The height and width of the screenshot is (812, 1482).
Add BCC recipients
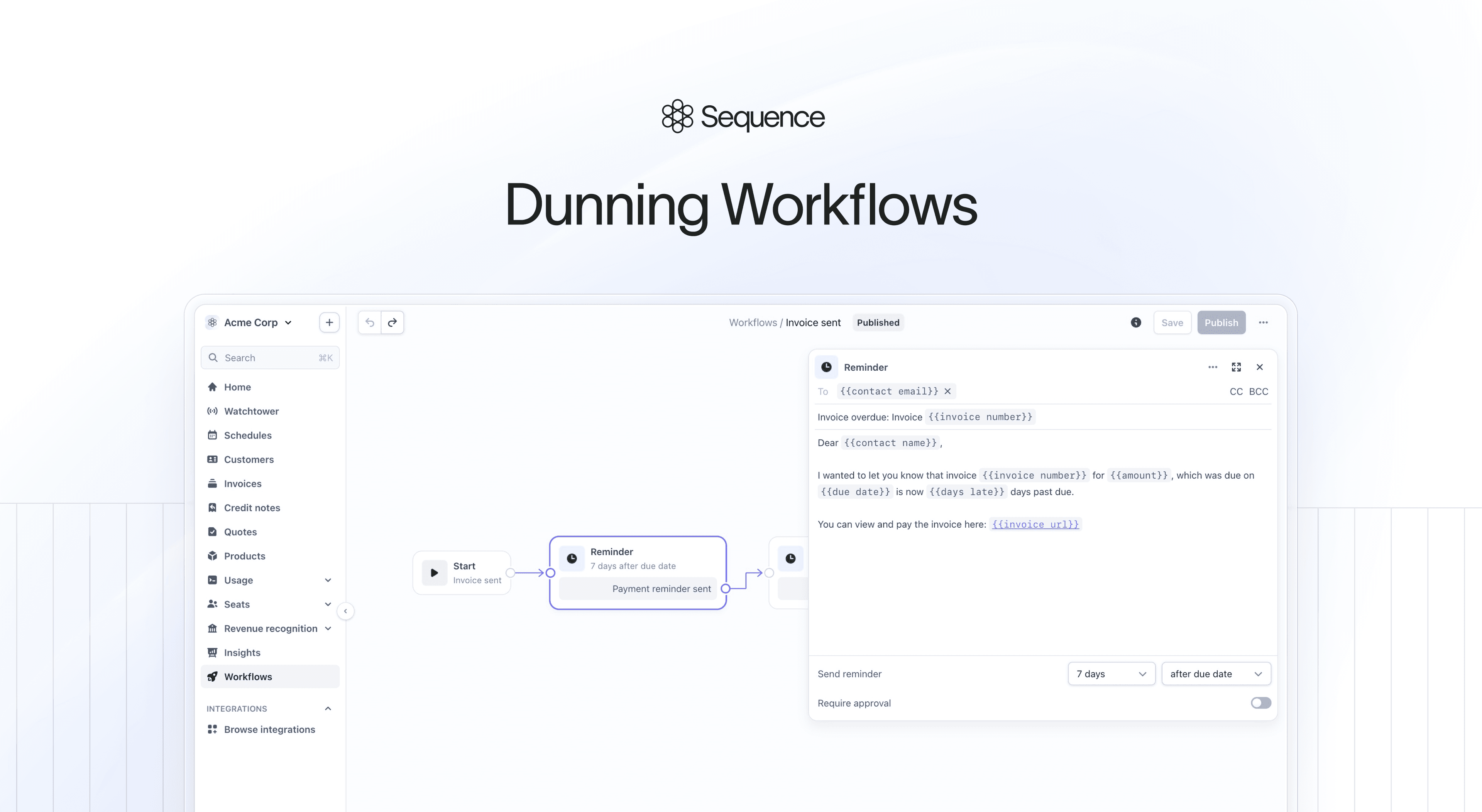(x=1258, y=392)
